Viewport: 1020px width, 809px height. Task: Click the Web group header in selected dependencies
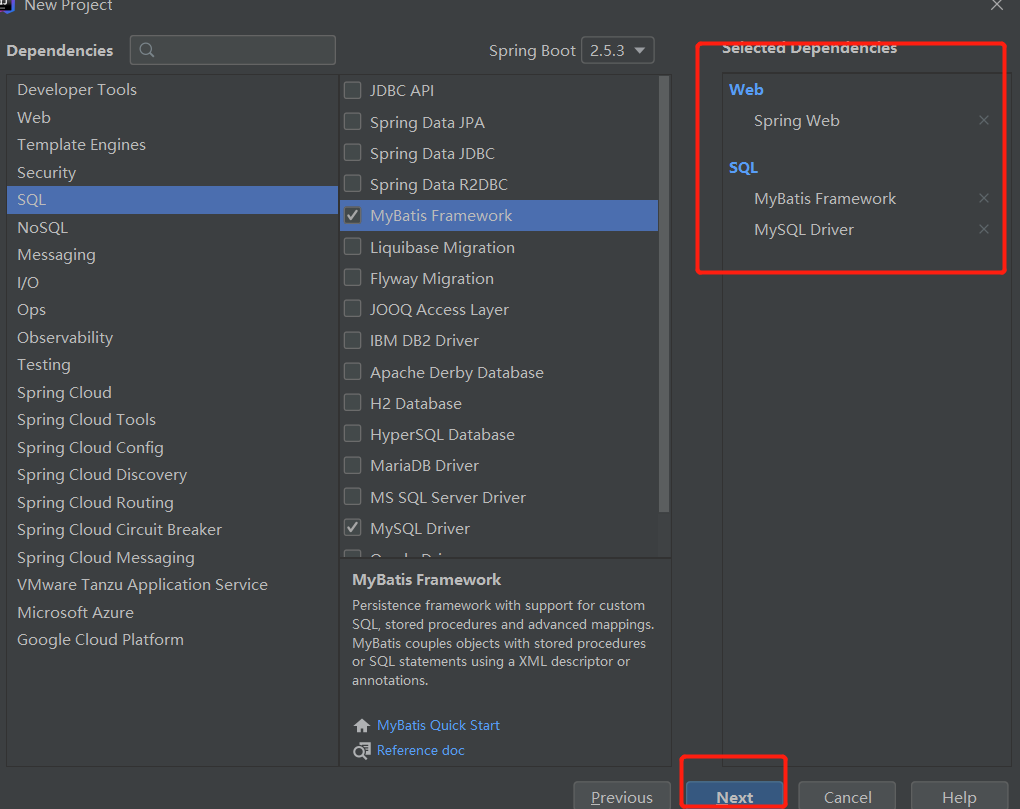pyautogui.click(x=746, y=90)
